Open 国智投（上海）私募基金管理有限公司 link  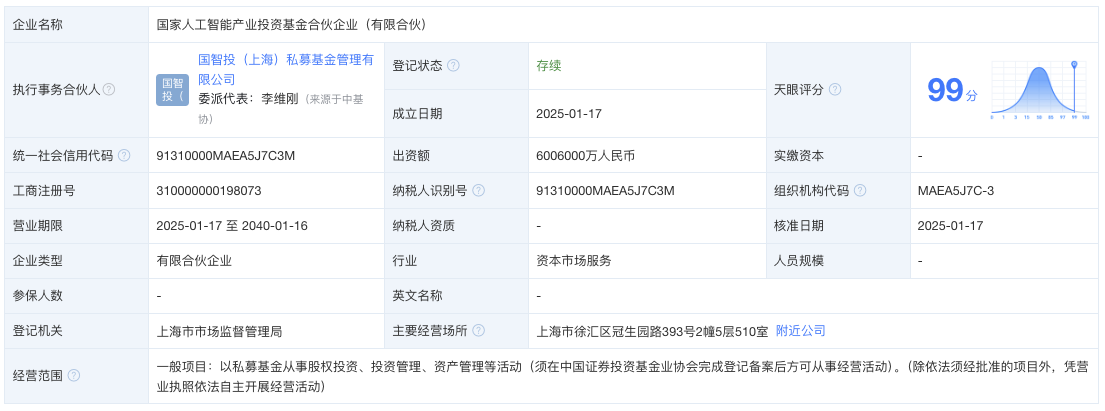[x=286, y=69]
